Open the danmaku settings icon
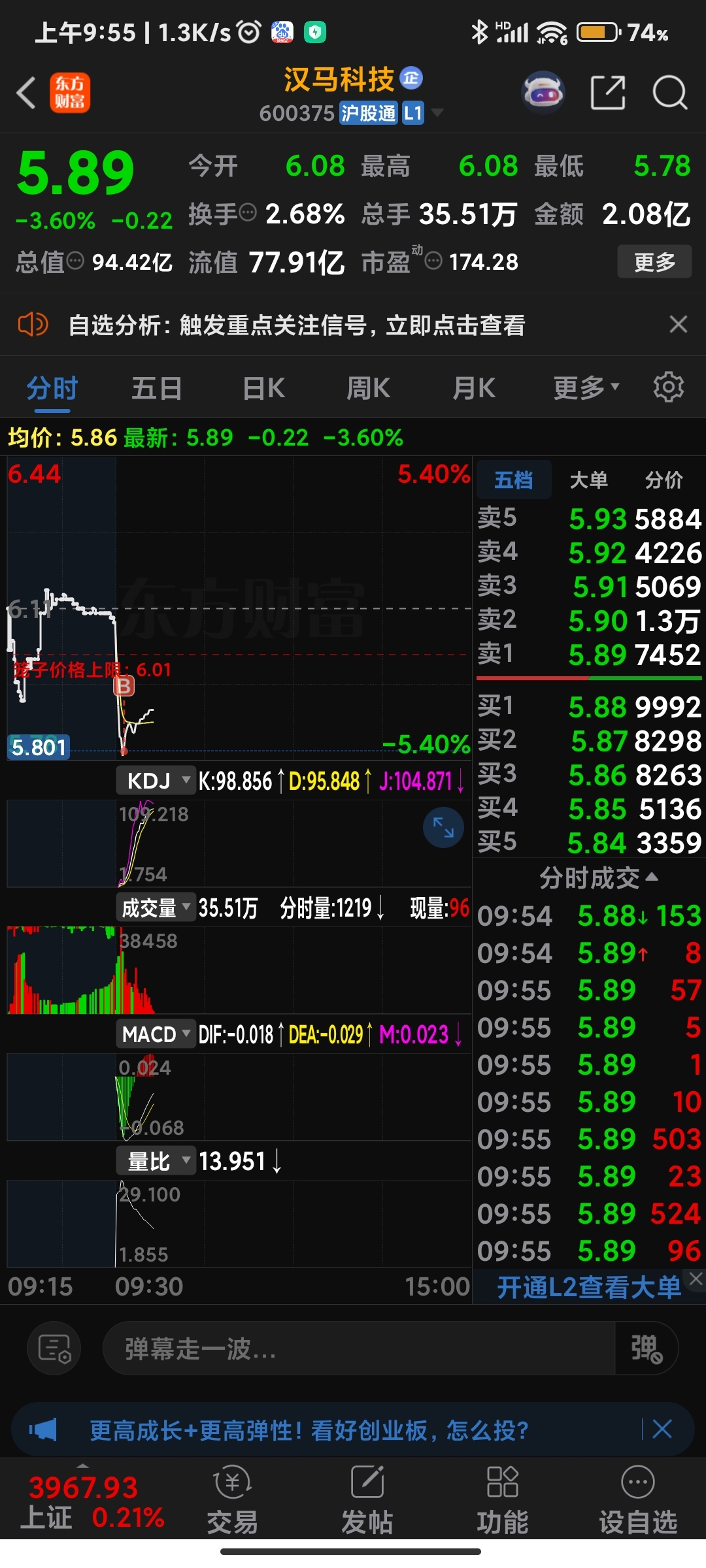 tap(54, 1348)
